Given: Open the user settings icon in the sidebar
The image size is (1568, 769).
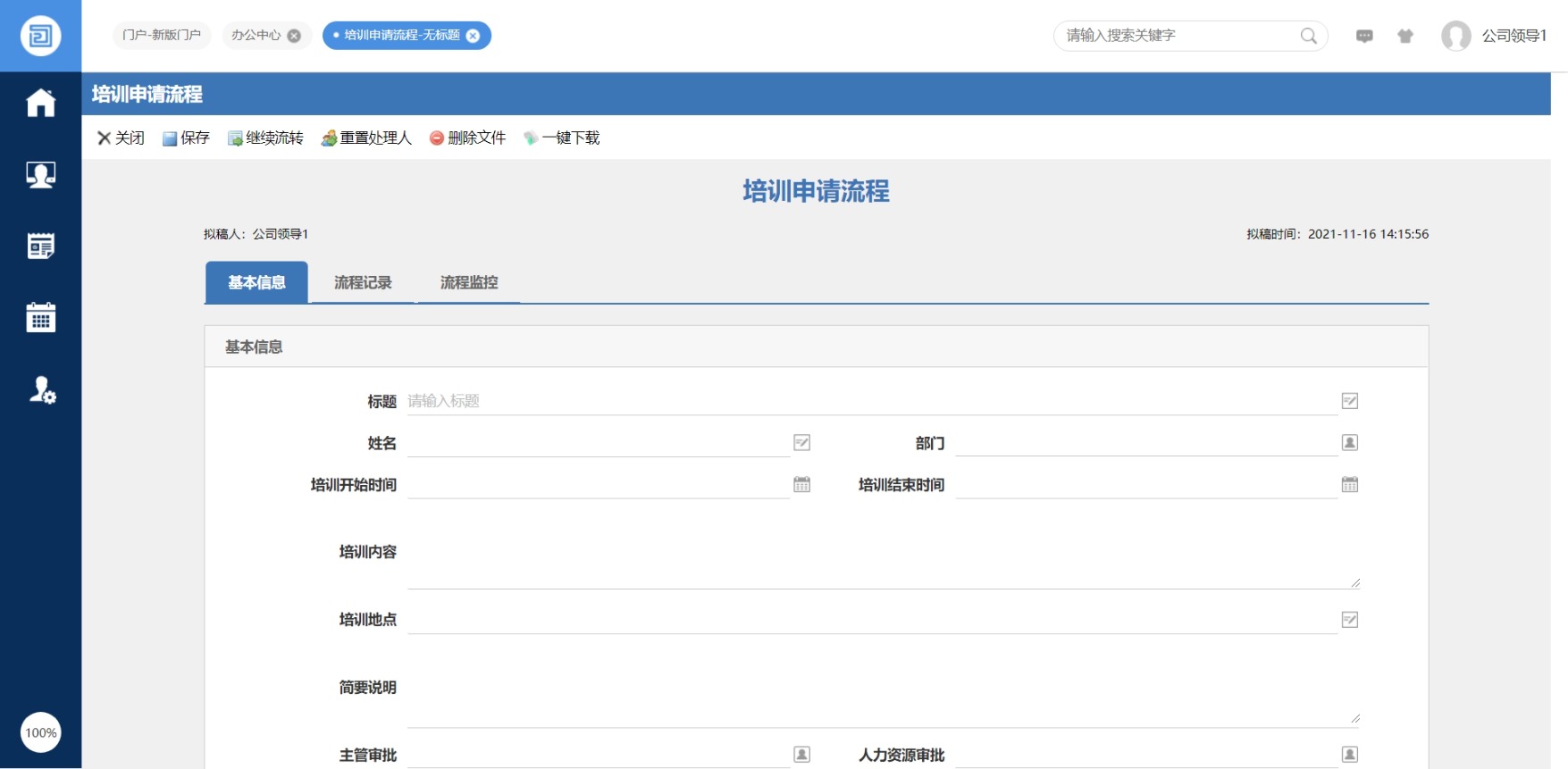Looking at the screenshot, I should [x=42, y=389].
